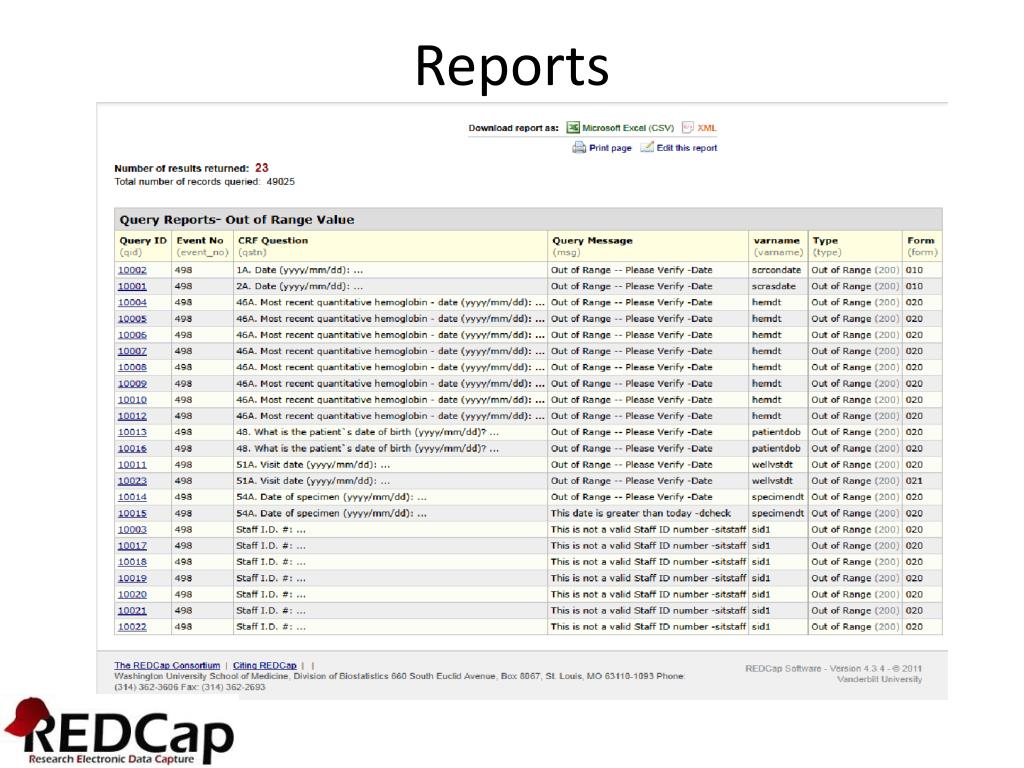1024x768 pixels.
Task: Click the REDCap logo
Action: pyautogui.click(x=119, y=731)
